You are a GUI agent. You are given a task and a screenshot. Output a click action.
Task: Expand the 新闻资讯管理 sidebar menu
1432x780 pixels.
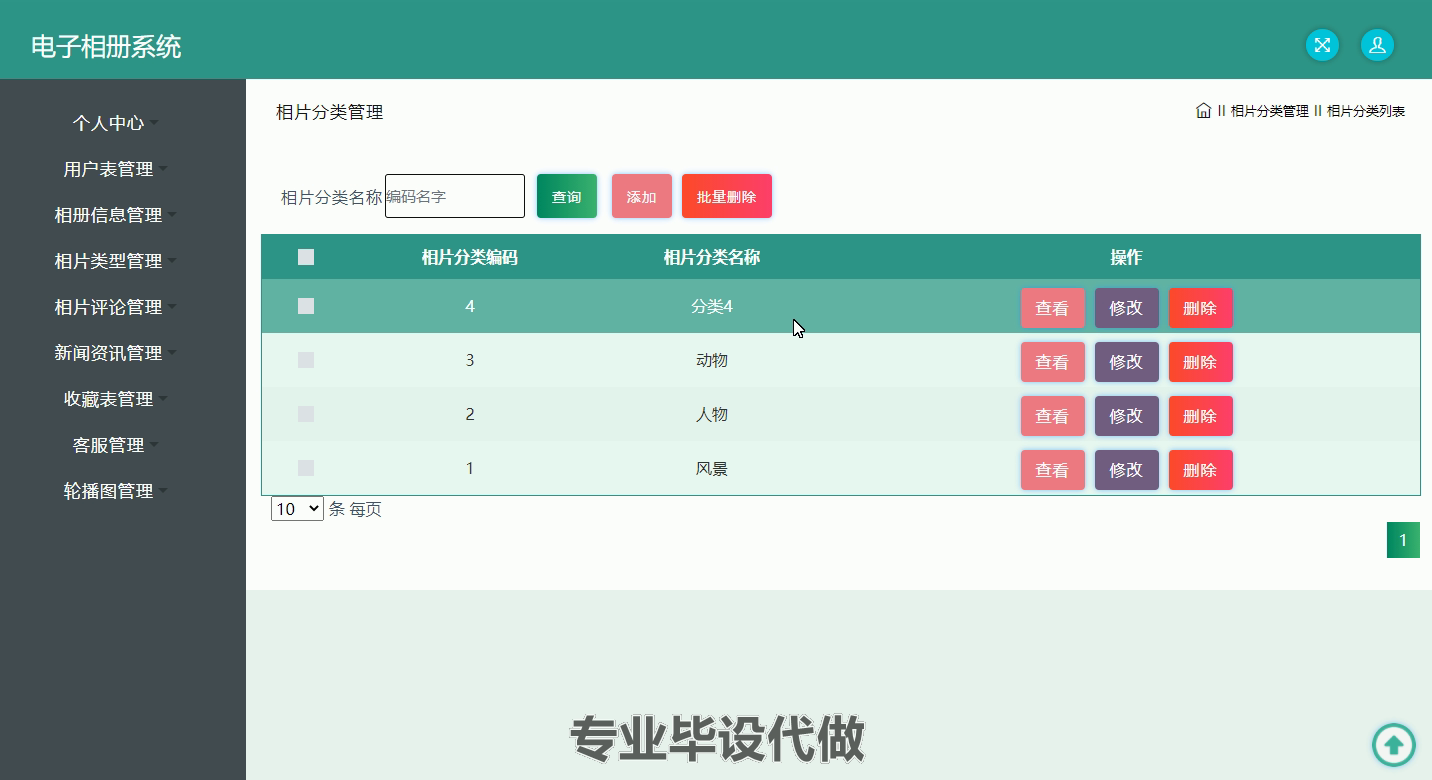(115, 353)
